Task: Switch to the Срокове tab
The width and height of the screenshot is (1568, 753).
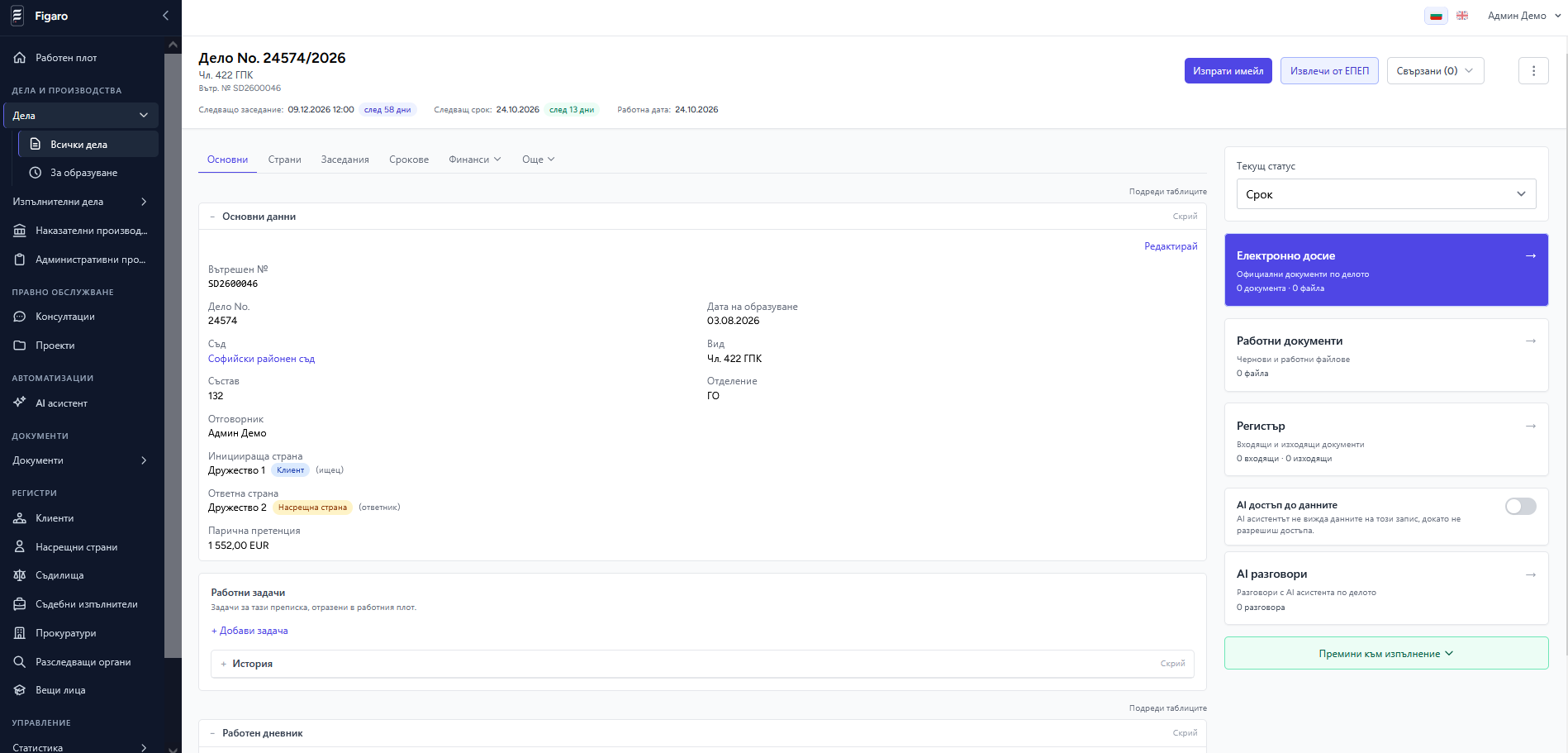Action: point(409,160)
